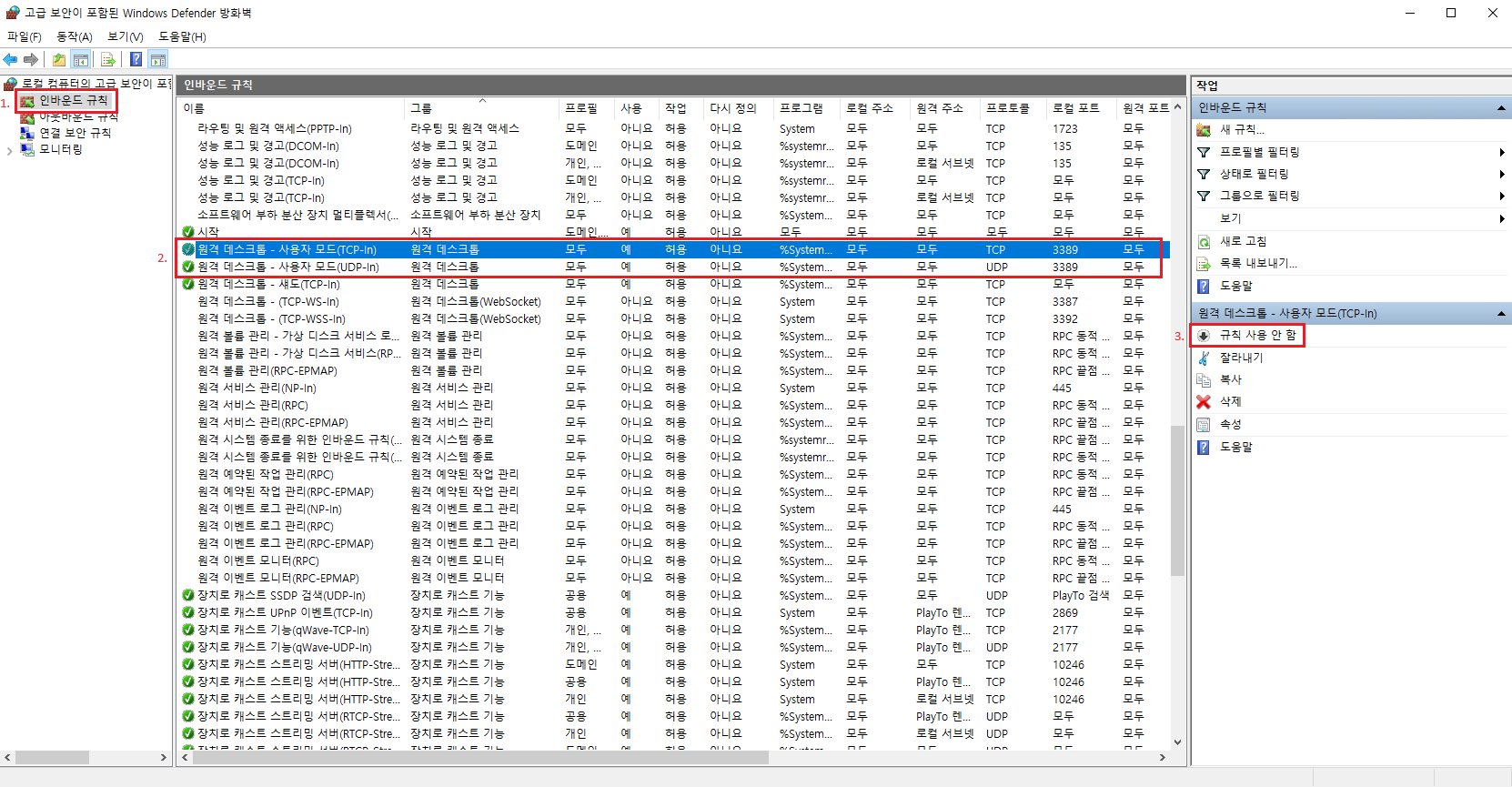Click the rules list scroll-up arrow
1512x787 pixels.
[x=1177, y=106]
